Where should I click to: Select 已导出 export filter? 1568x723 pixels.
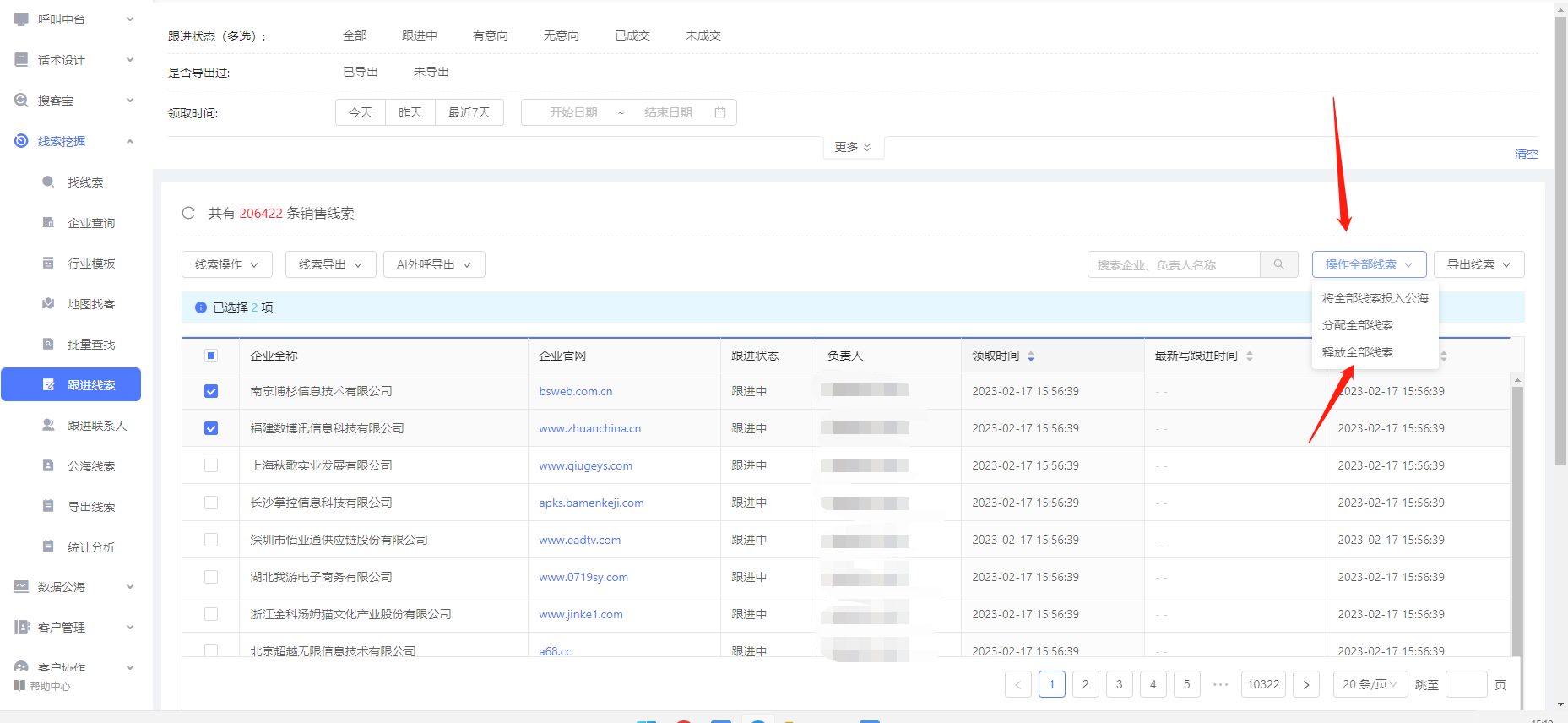361,72
